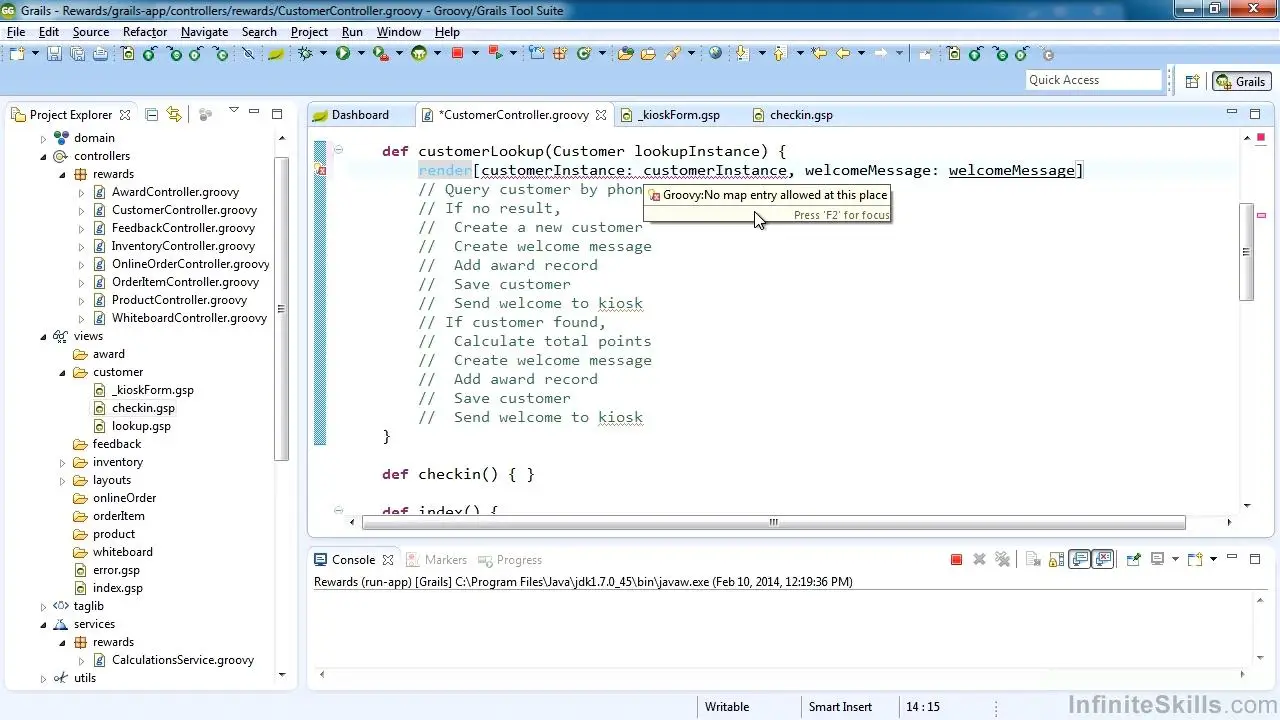This screenshot has height=720, width=1280.
Task: Click the Back navigation arrow
Action: tap(843, 54)
